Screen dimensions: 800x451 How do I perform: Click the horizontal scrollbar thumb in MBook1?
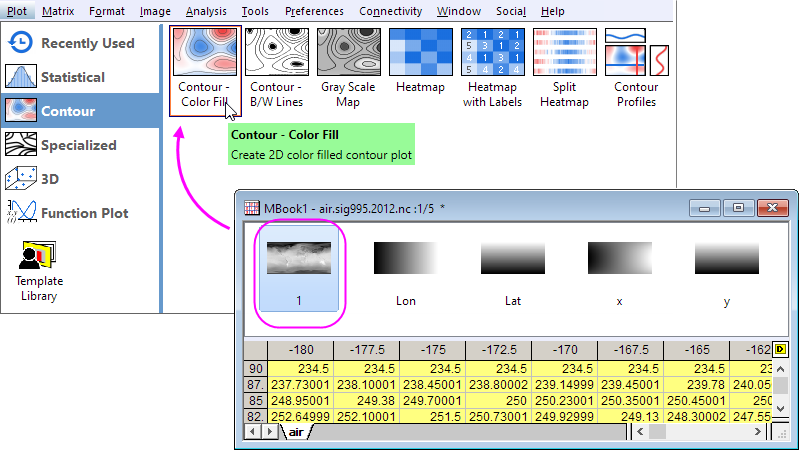[657, 432]
